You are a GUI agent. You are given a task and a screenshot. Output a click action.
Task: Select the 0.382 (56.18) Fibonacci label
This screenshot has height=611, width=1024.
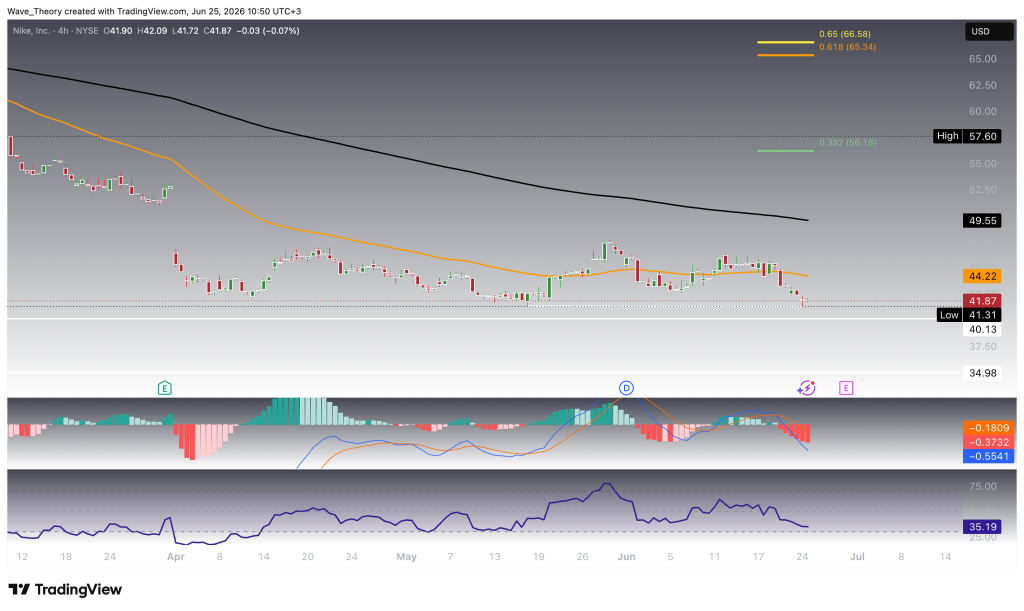pos(848,142)
